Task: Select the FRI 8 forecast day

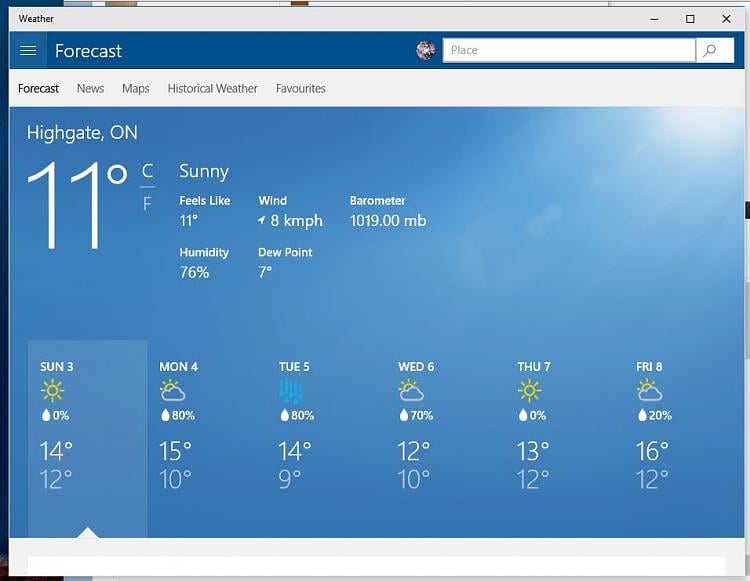Action: point(684,438)
